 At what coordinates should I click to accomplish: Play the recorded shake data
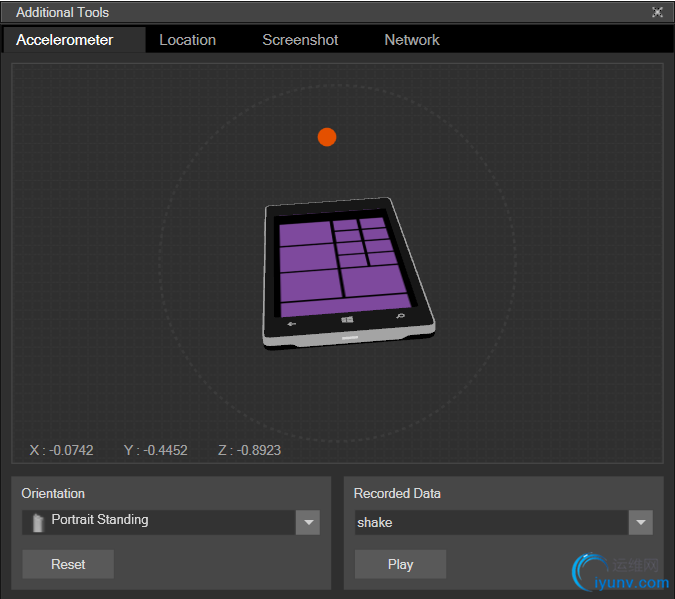tap(400, 564)
